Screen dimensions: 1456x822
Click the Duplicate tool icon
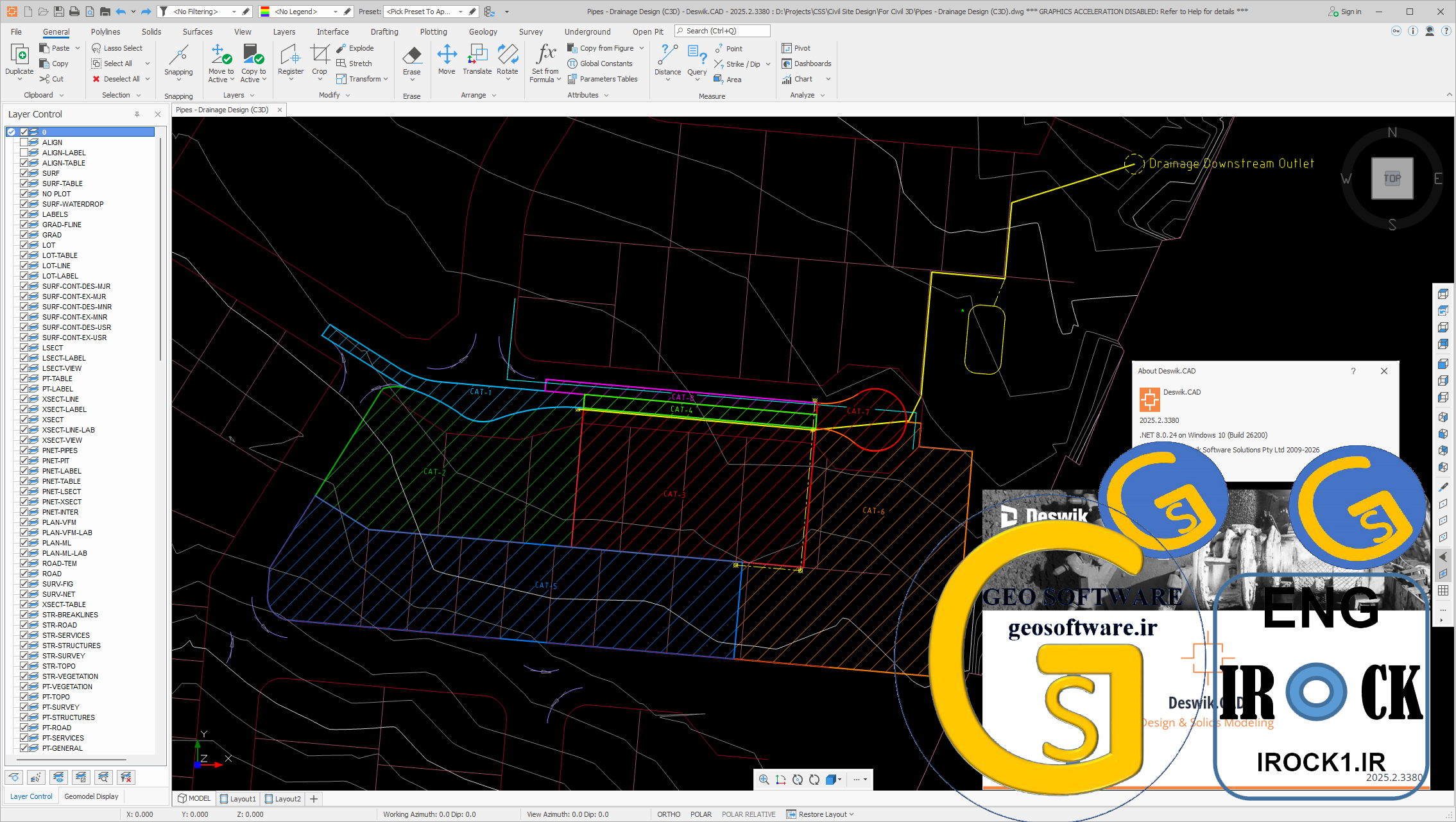click(19, 56)
